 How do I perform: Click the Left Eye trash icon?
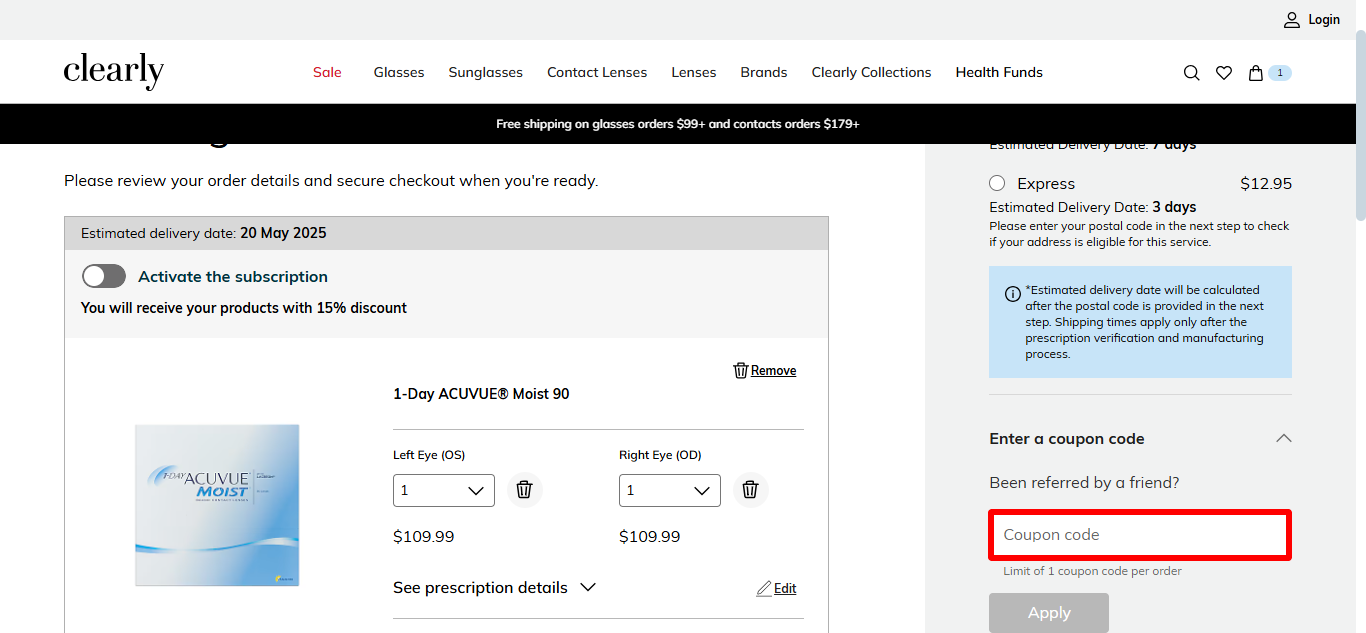coord(524,490)
